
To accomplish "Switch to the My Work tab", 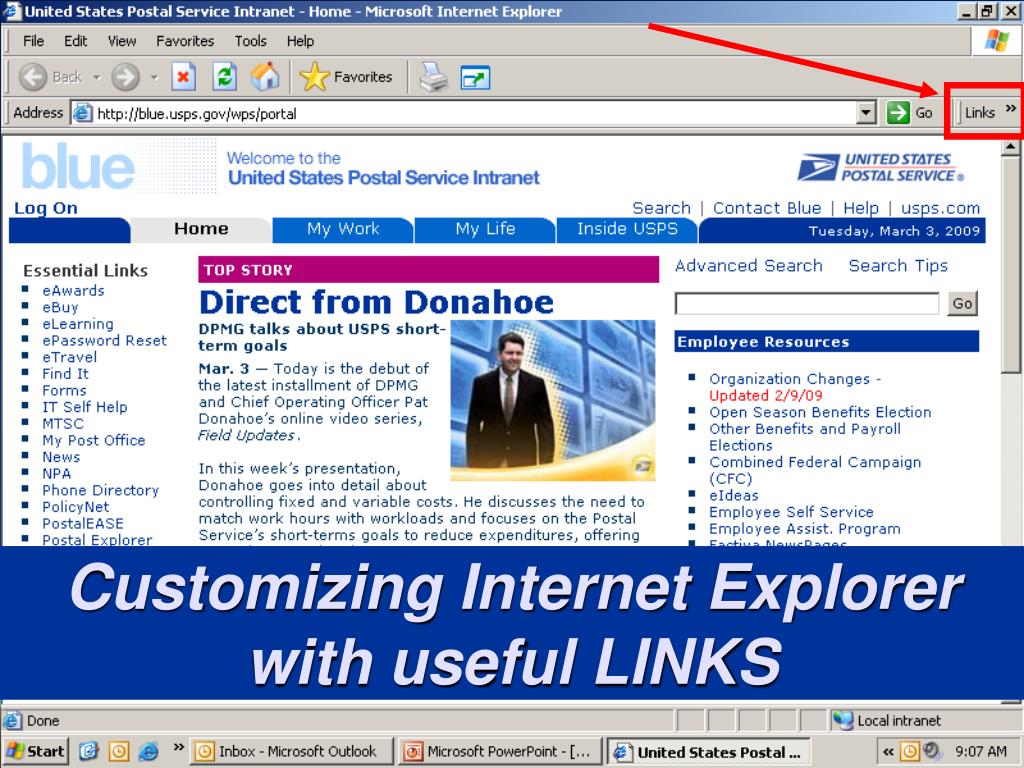I will tap(343, 229).
